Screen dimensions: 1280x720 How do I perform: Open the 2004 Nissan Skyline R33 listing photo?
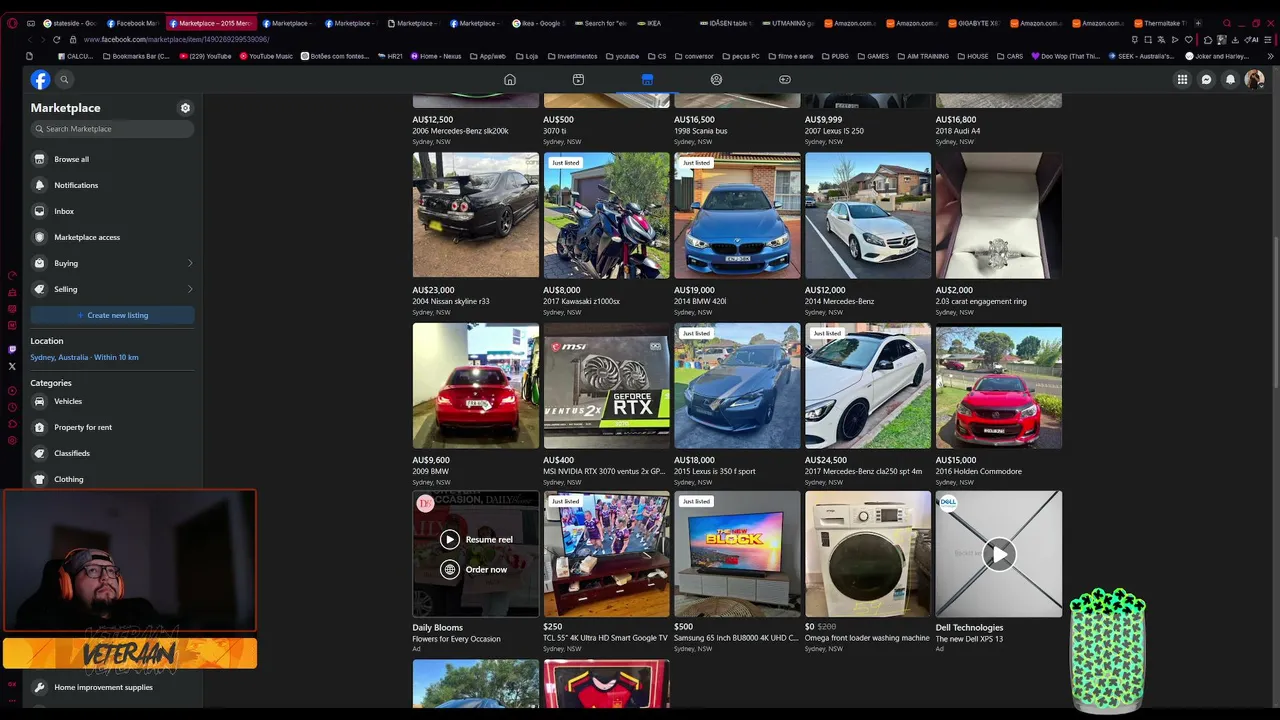pos(476,215)
